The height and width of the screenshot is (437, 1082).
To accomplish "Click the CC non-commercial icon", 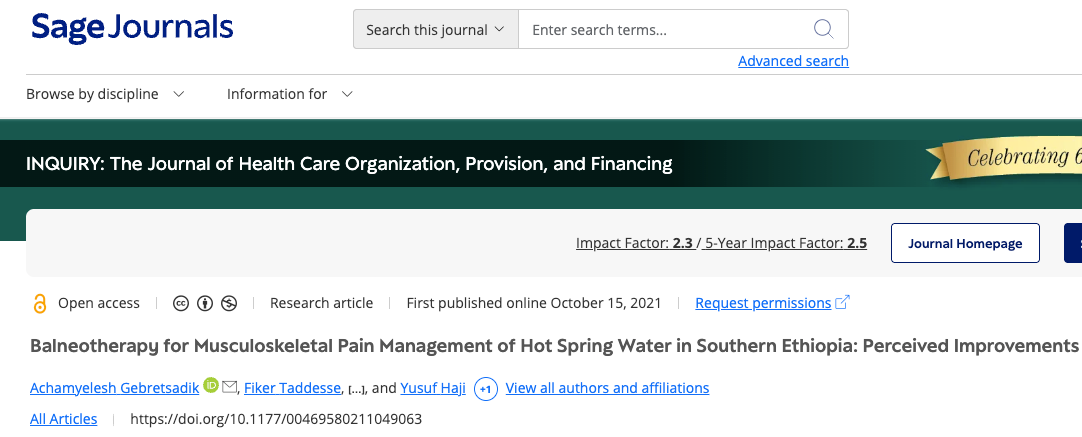I will (x=229, y=303).
